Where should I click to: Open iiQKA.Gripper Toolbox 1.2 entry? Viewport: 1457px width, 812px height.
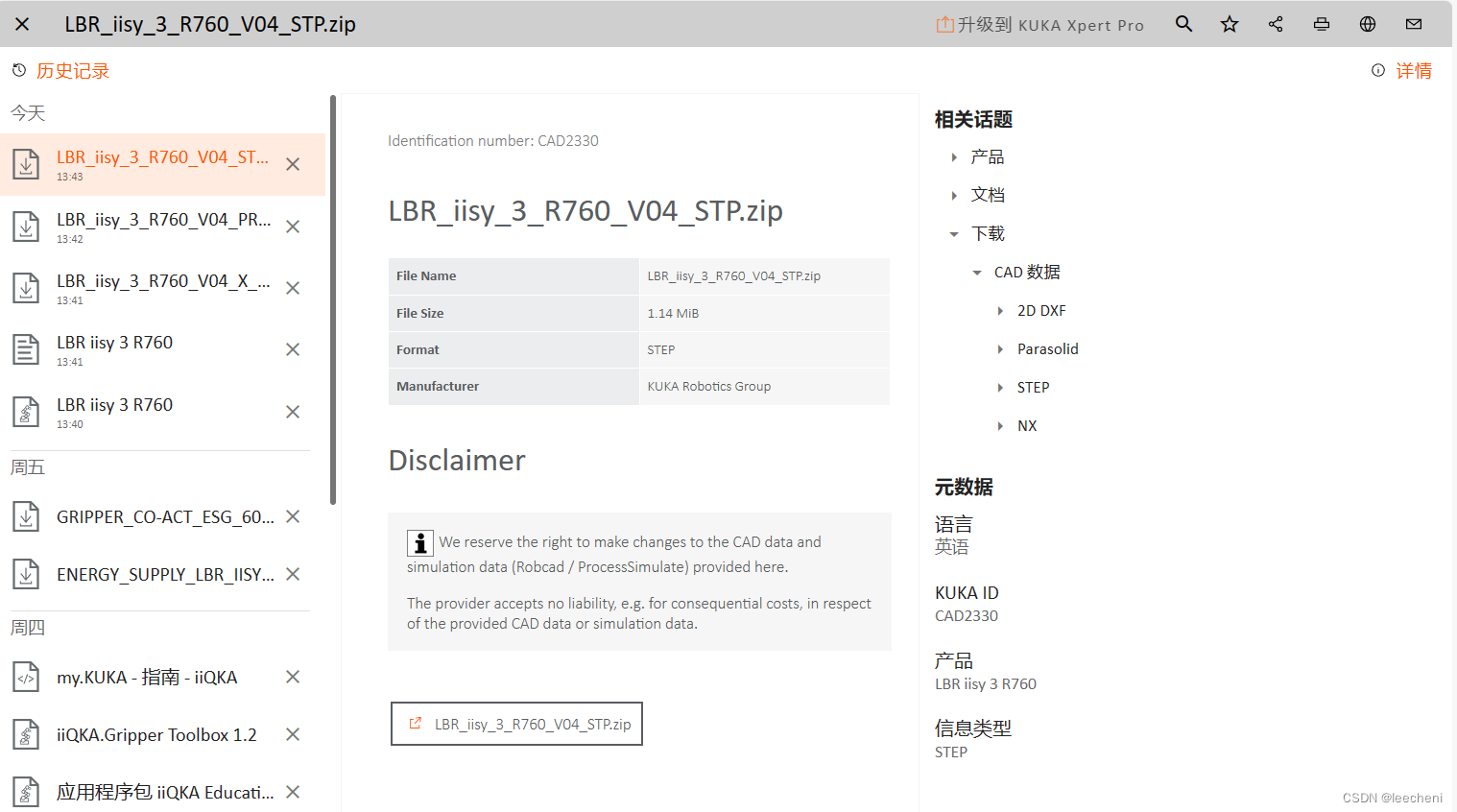pos(156,735)
